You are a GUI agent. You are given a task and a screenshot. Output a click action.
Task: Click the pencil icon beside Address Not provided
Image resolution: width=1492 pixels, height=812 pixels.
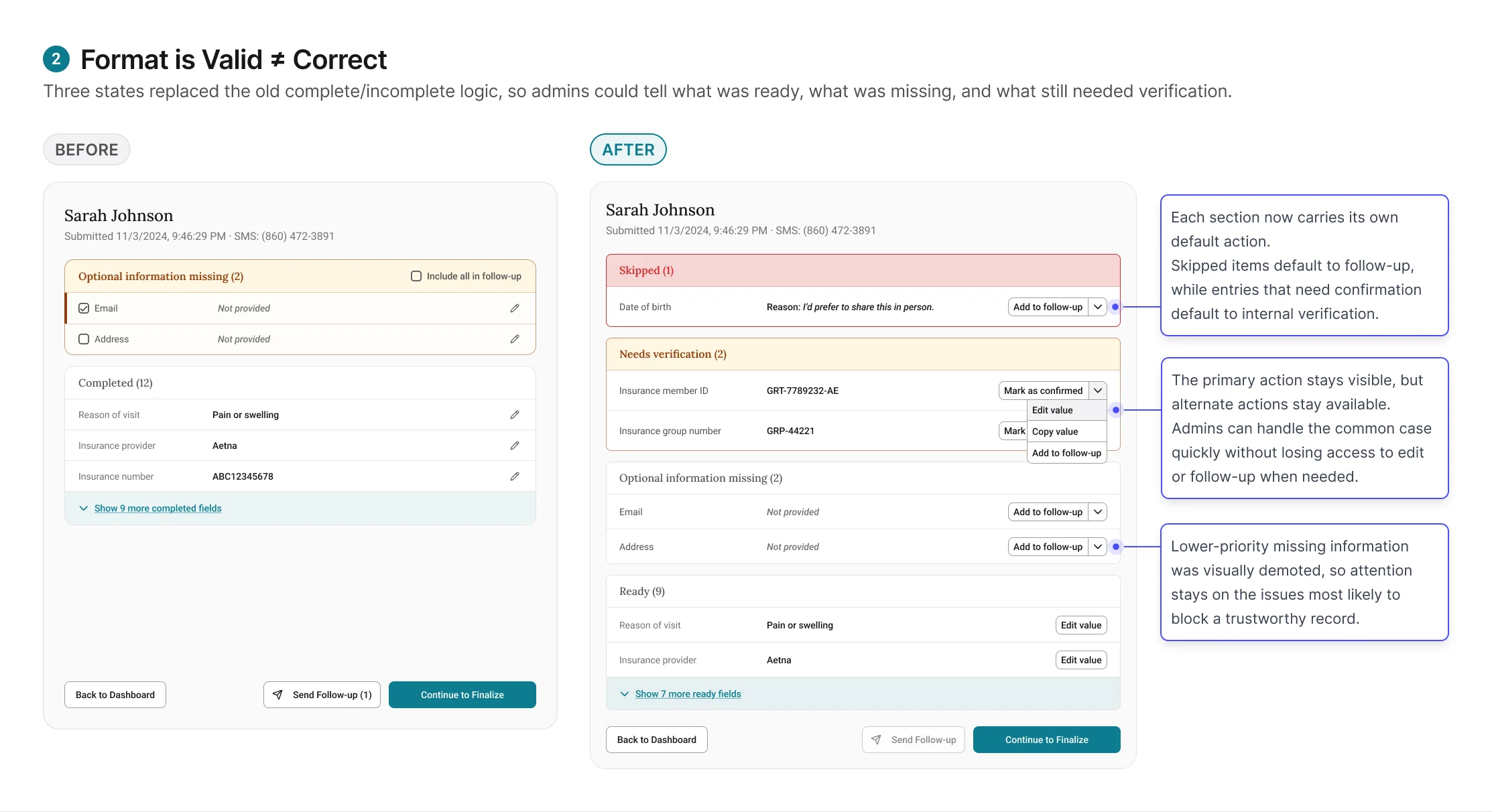tap(514, 339)
